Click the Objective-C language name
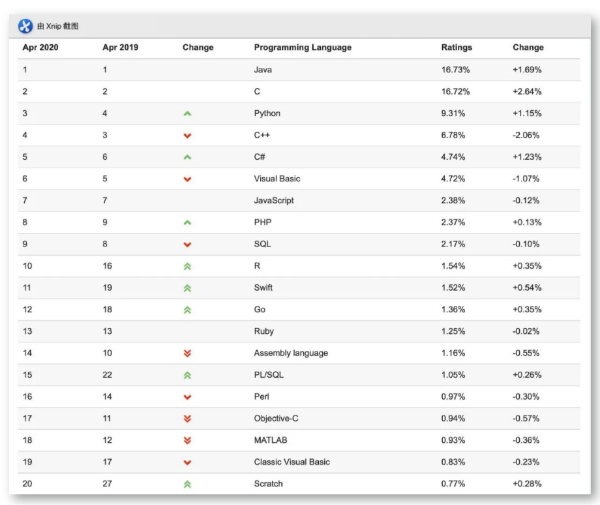Viewport: 600px width, 505px height. pos(280,418)
